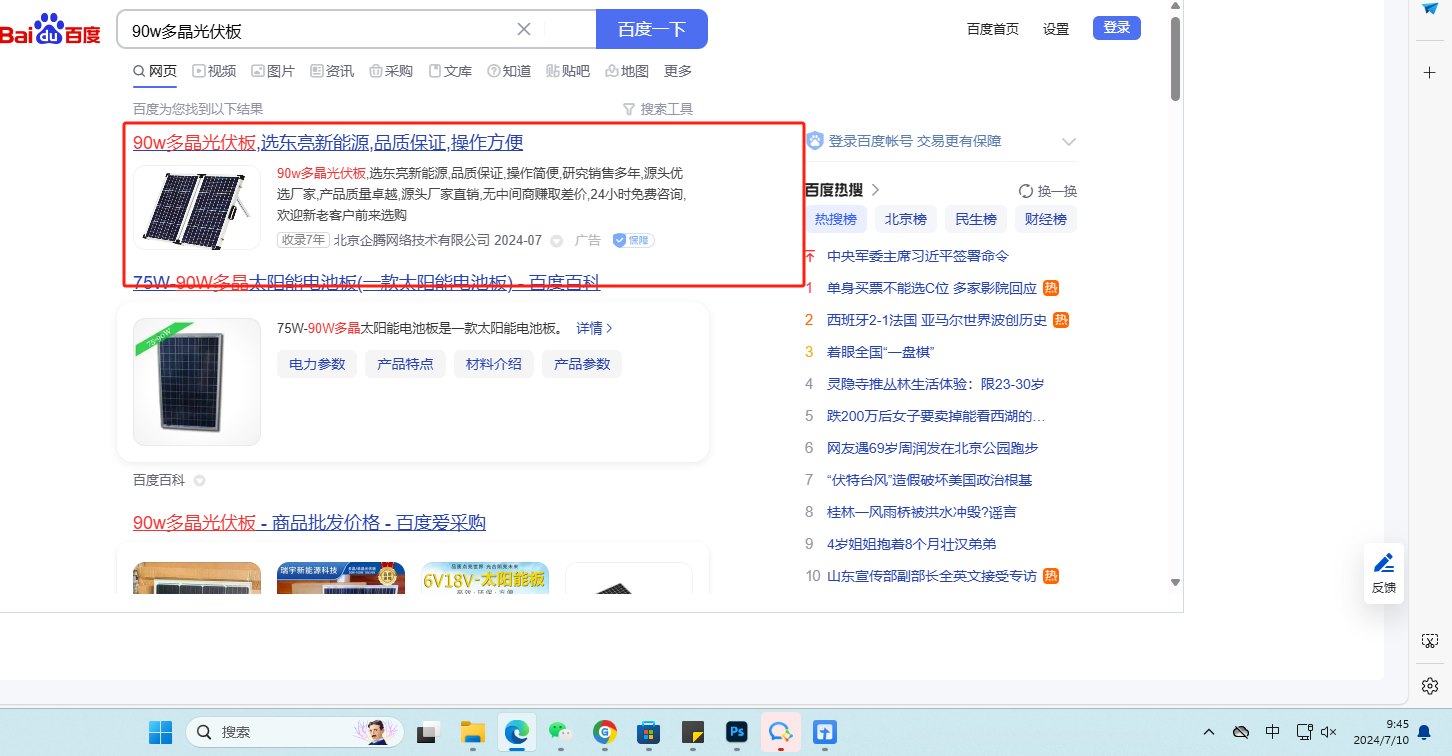The height and width of the screenshot is (756, 1452).
Task: Open Edge sidebar settings gear
Action: pos(1429,685)
